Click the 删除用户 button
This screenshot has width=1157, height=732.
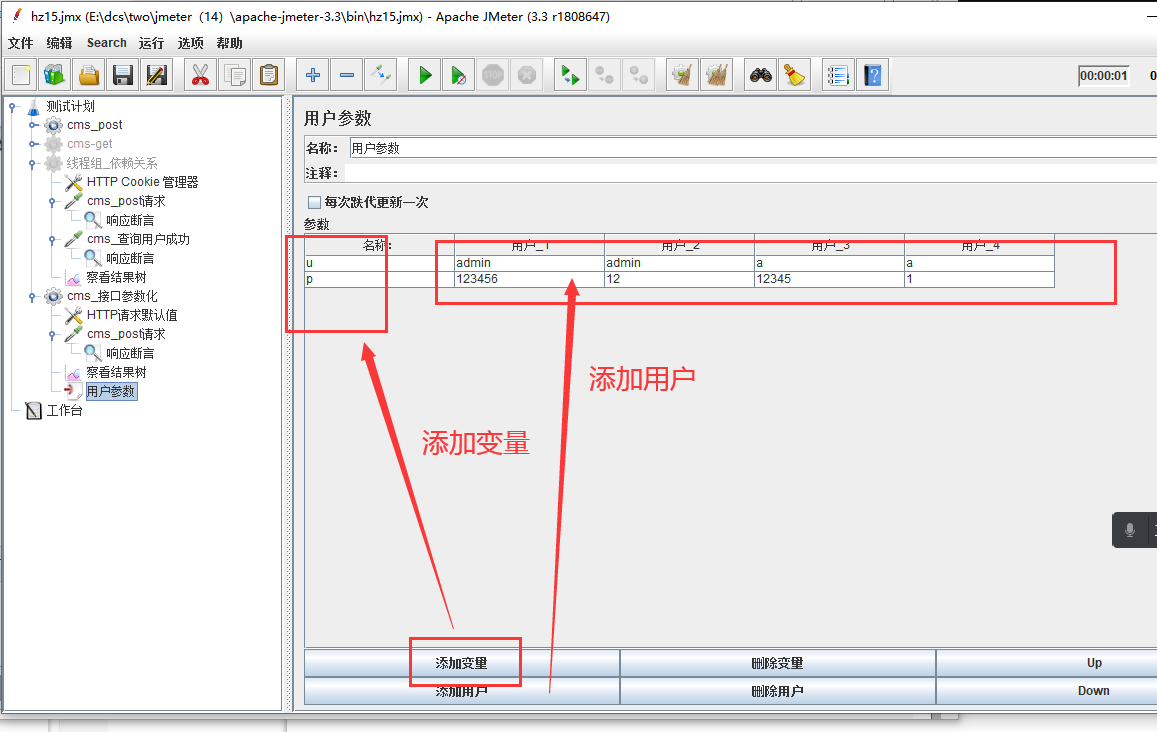778,691
